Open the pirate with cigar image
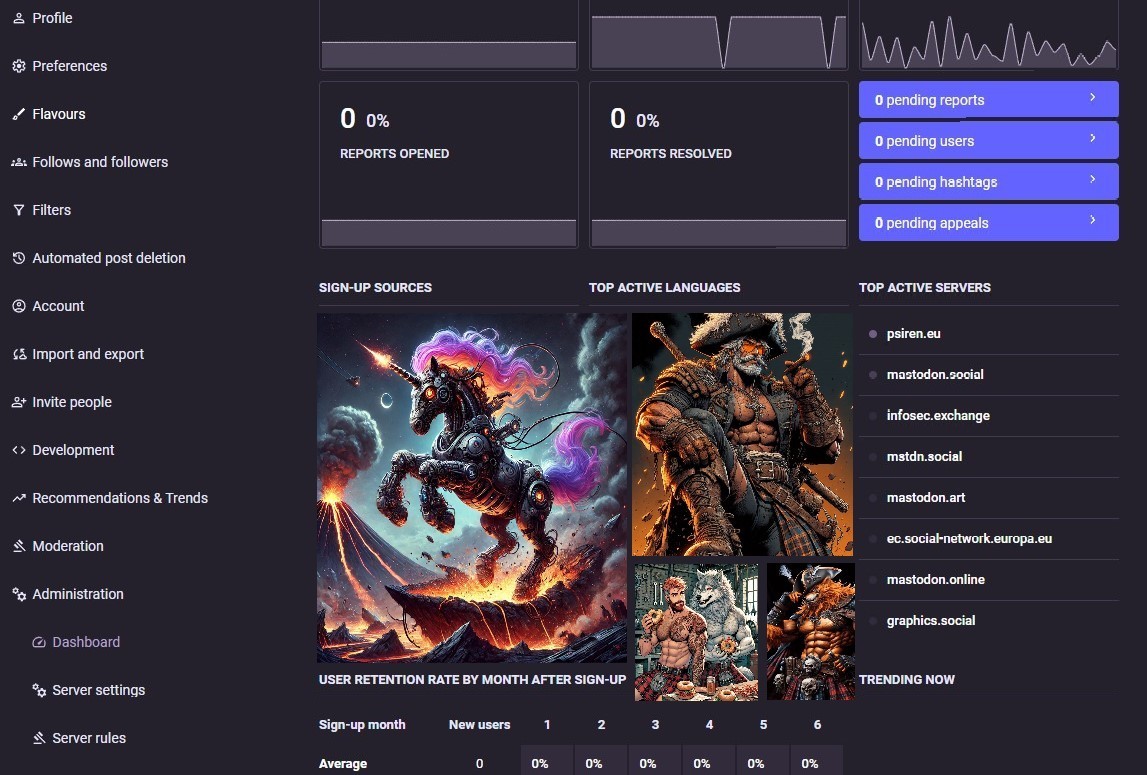 point(742,435)
